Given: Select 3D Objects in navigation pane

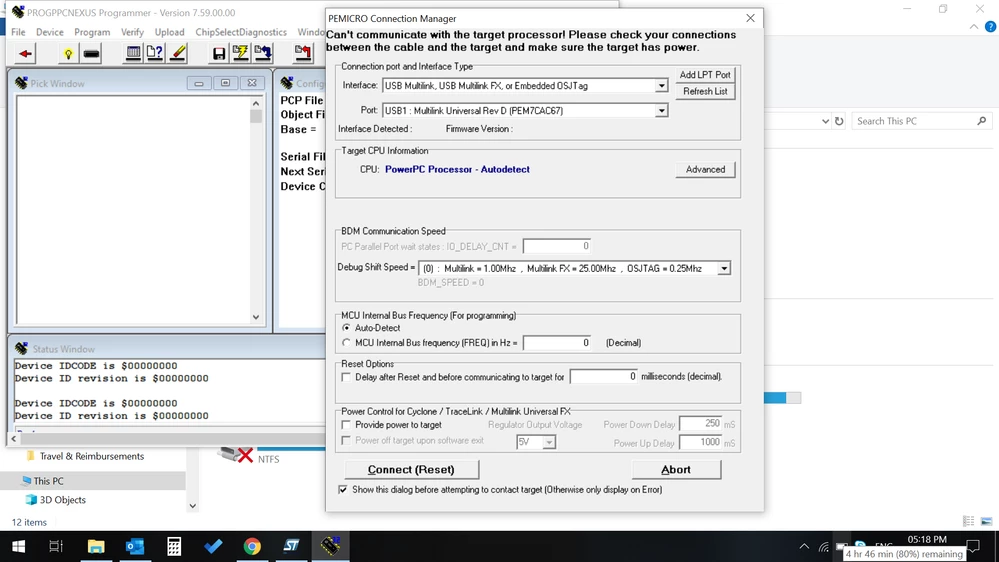Looking at the screenshot, I should pos(62,500).
